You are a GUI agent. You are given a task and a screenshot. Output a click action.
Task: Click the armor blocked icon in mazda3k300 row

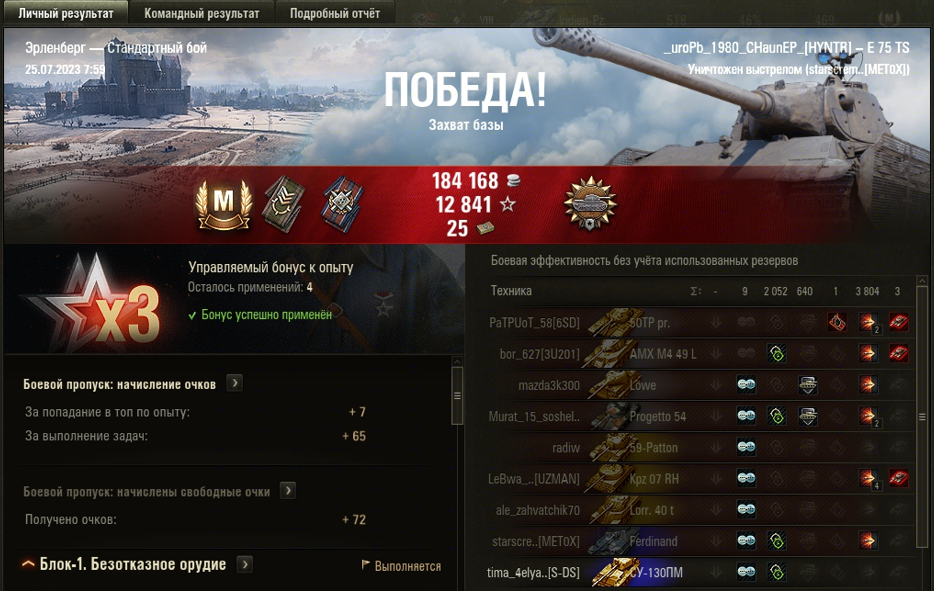tap(807, 385)
